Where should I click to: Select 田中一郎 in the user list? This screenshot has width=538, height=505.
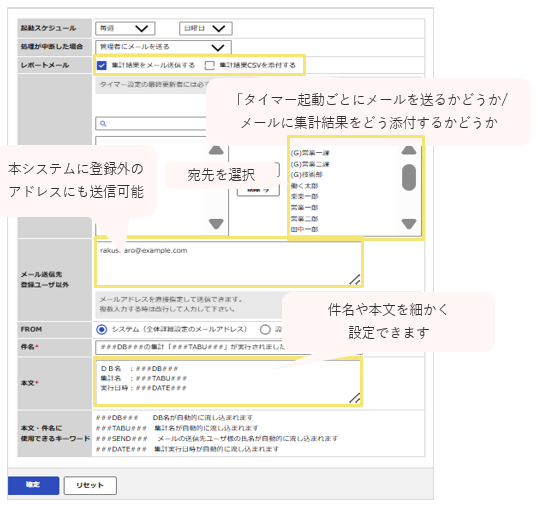[x=304, y=229]
